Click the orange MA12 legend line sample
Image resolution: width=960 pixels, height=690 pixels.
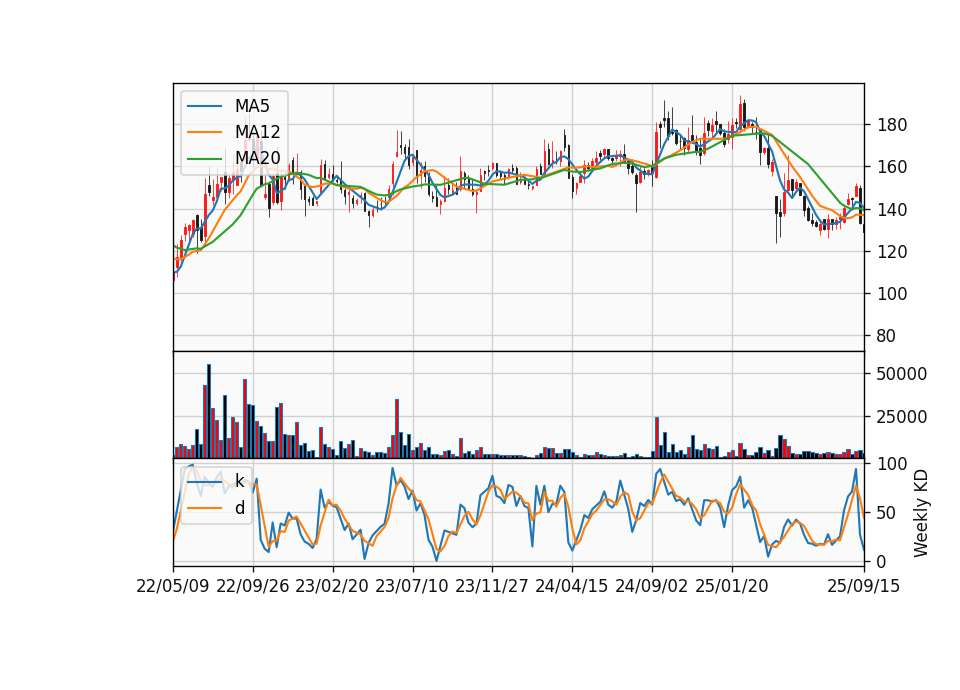(204, 132)
